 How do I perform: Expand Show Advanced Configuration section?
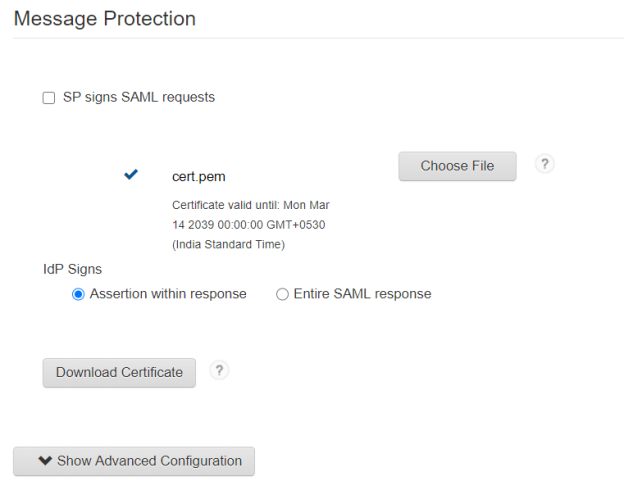click(134, 461)
